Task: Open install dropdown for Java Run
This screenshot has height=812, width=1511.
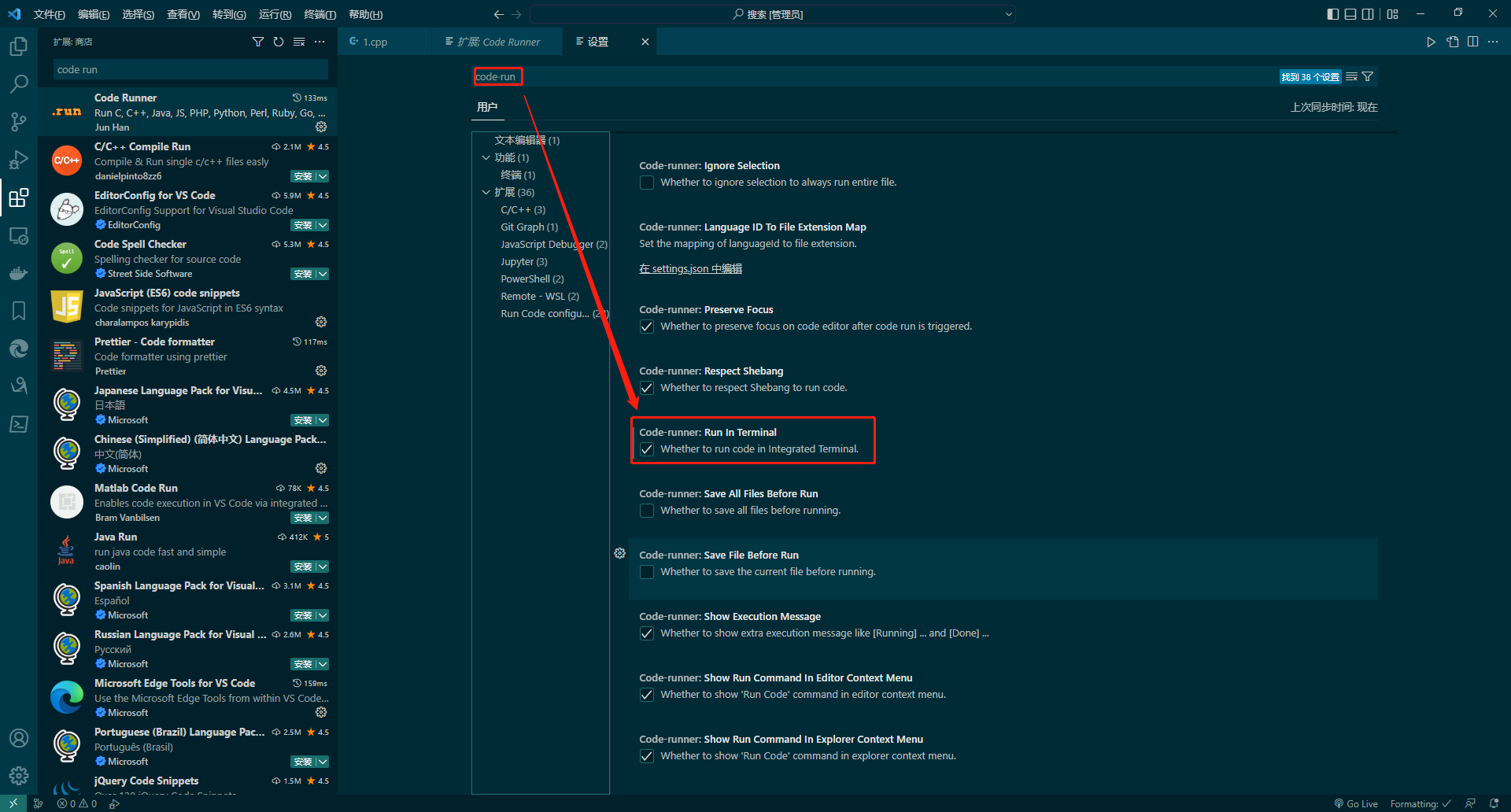Action: coord(323,567)
